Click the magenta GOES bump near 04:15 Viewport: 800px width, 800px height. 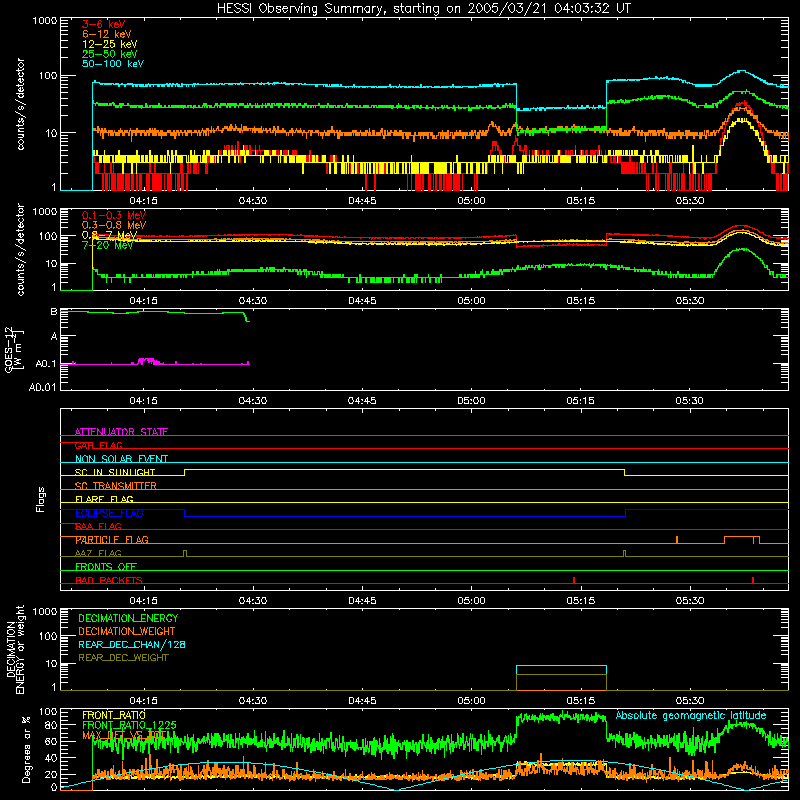tap(148, 361)
